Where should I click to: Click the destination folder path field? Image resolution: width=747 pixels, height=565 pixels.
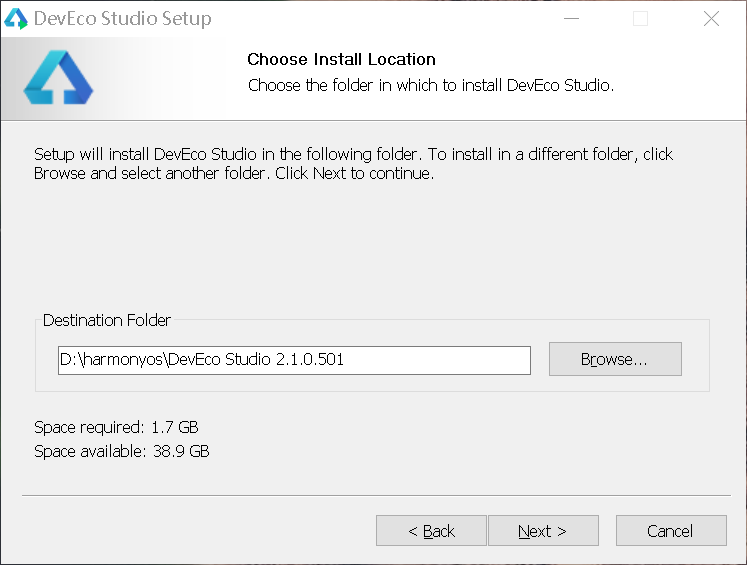pyautogui.click(x=294, y=360)
